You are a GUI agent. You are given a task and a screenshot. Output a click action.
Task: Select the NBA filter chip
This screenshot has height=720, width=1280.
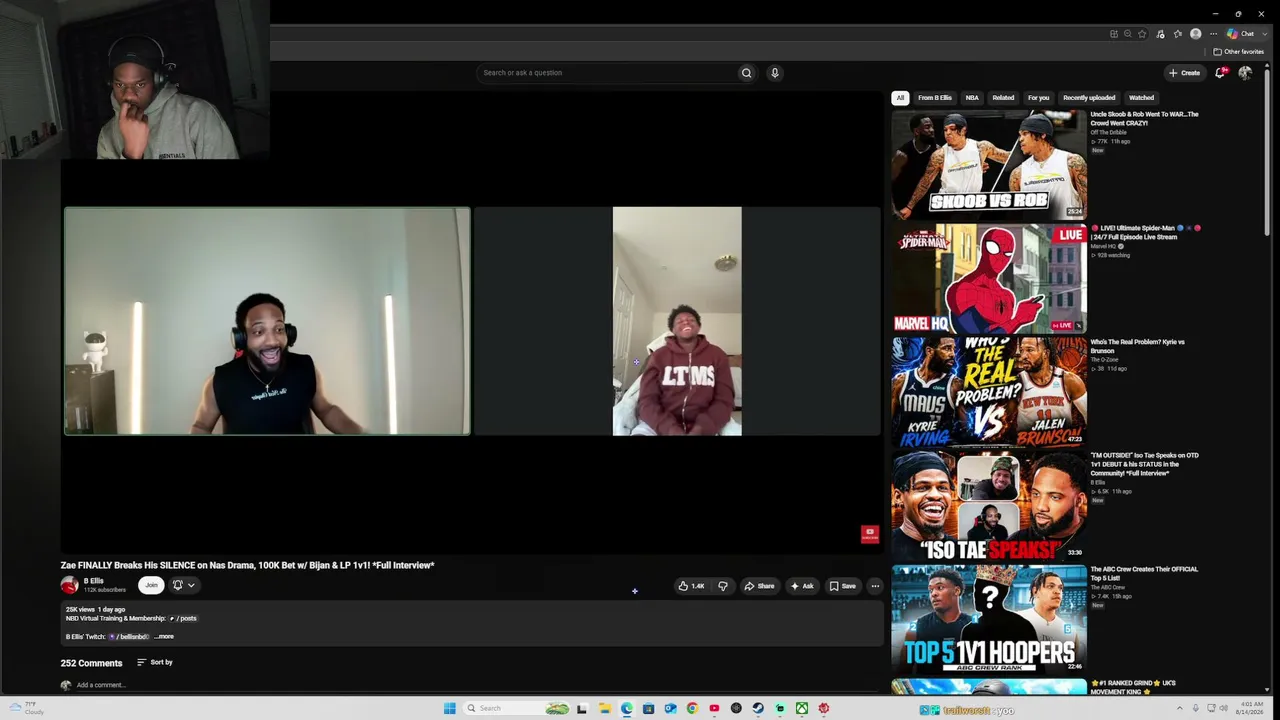(972, 98)
